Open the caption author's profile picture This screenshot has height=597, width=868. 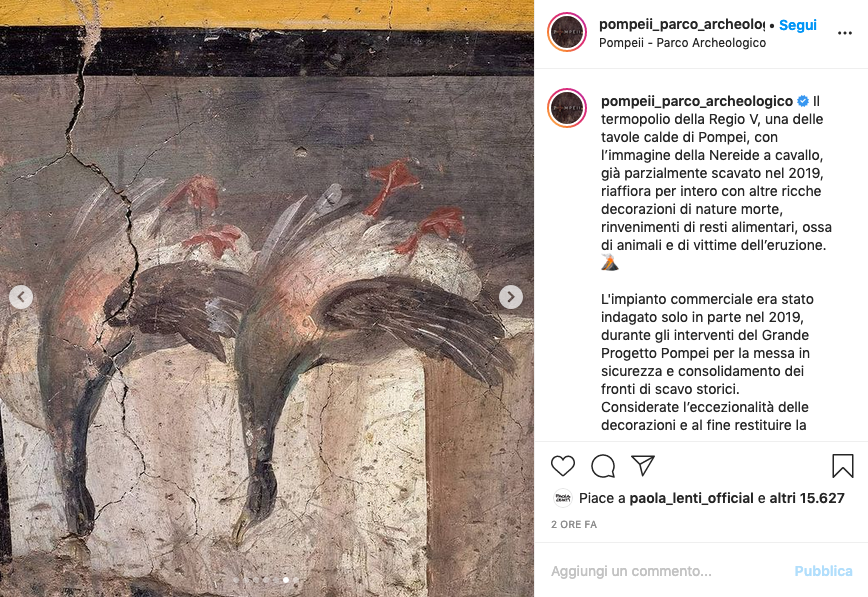567,108
